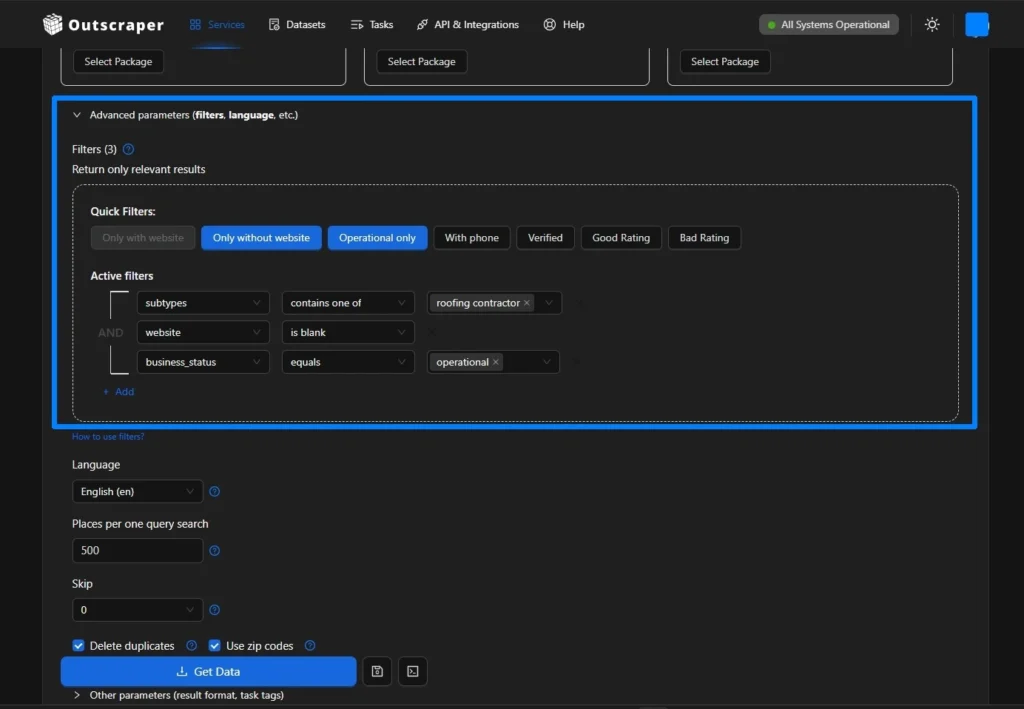Click the Get Data button
Screen dimensions: 1024x709
208,671
